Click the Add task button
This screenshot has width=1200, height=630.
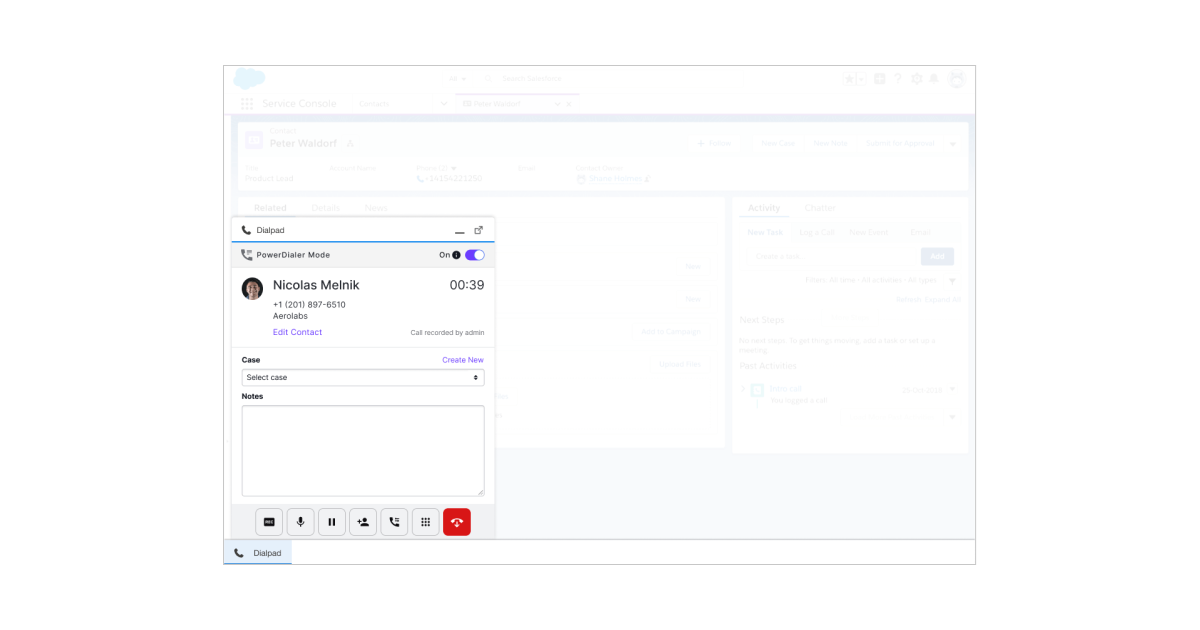[937, 257]
